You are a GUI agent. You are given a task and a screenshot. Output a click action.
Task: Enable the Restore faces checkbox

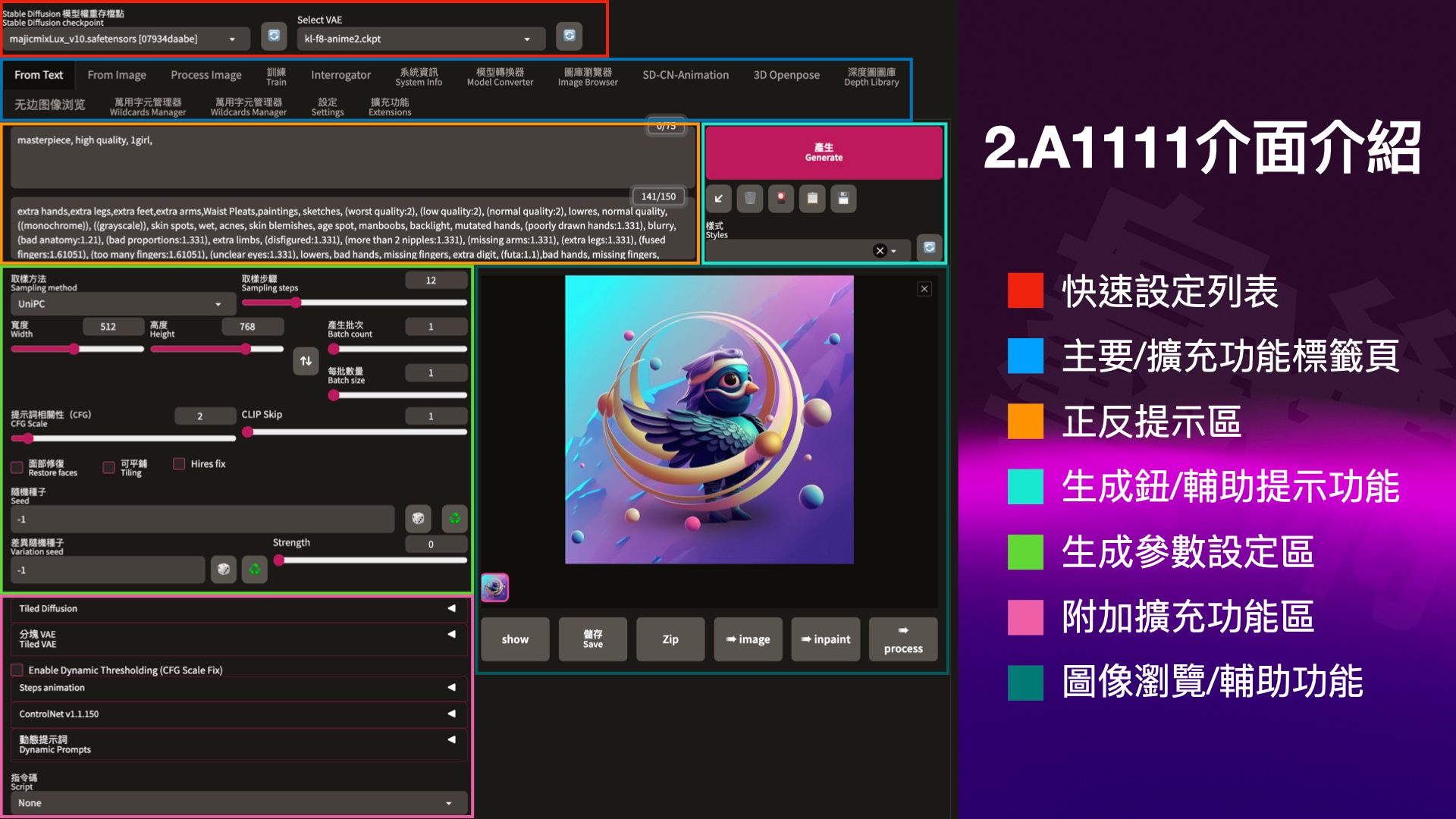click(17, 468)
